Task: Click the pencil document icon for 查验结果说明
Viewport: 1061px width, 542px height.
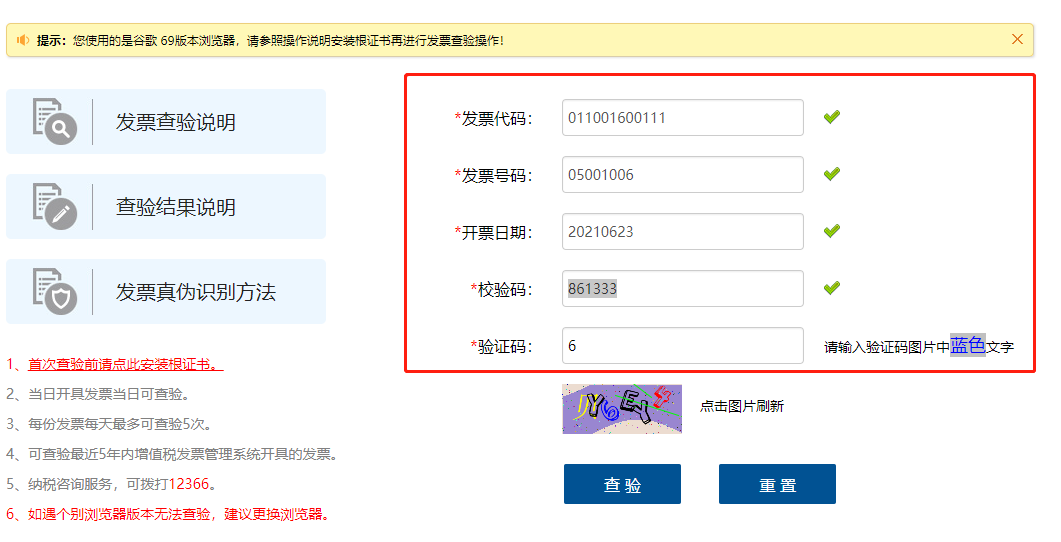Action: [54, 206]
